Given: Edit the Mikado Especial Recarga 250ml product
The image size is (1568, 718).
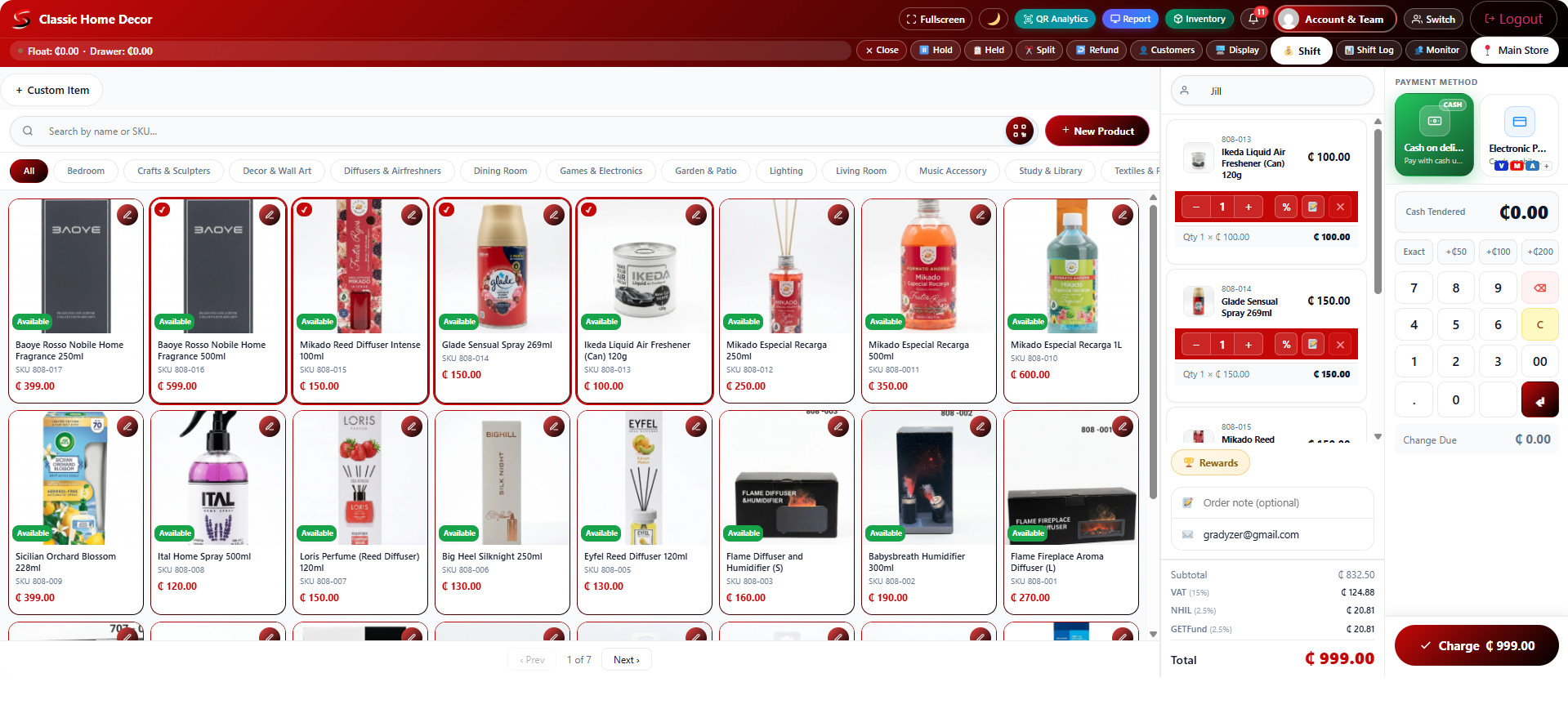Looking at the screenshot, I should [838, 215].
